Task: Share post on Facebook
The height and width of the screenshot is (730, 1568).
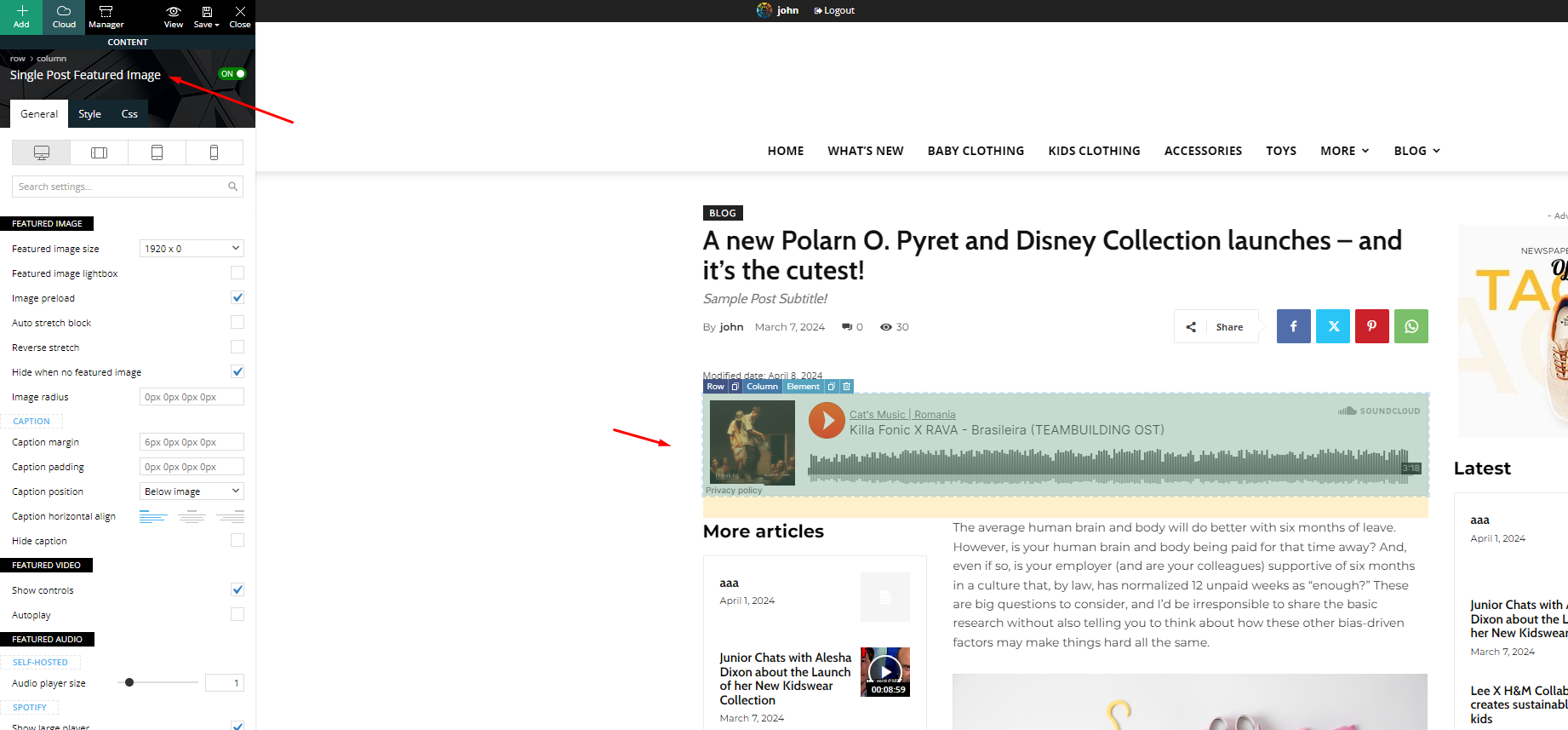Action: click(1294, 326)
